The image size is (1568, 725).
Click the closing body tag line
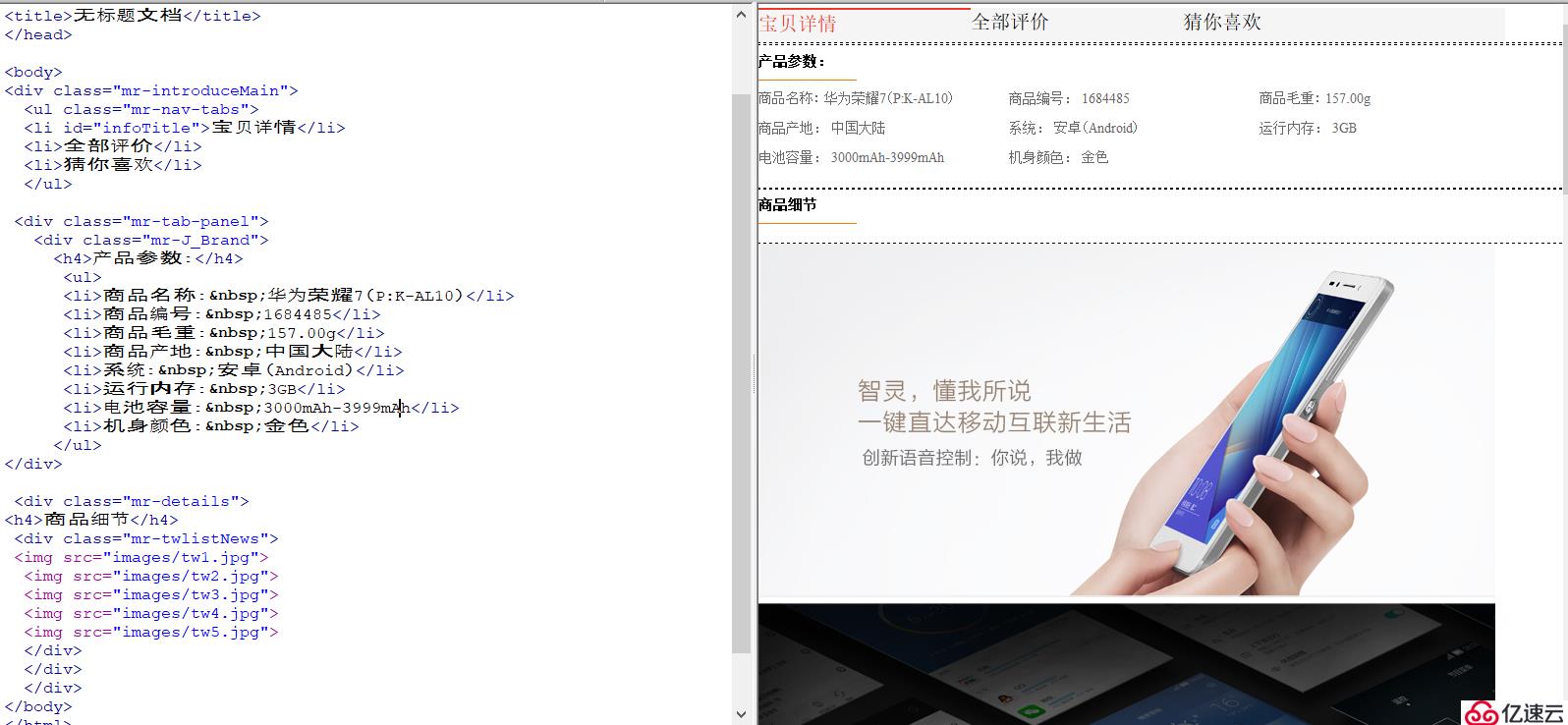38,706
